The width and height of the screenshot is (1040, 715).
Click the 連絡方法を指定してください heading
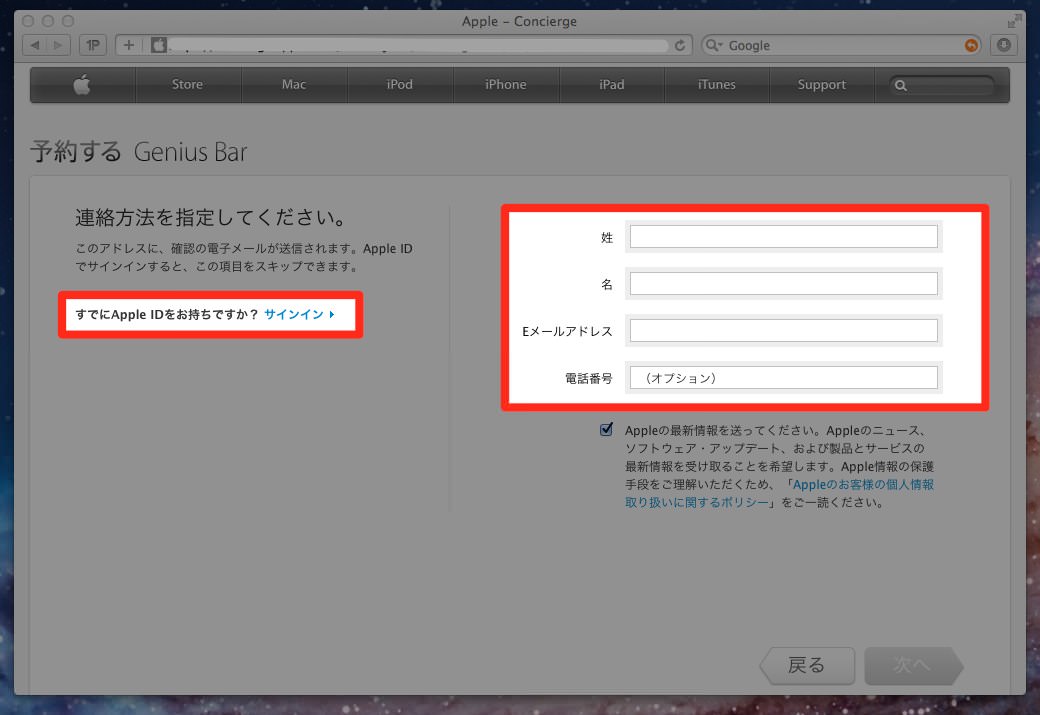(x=210, y=218)
